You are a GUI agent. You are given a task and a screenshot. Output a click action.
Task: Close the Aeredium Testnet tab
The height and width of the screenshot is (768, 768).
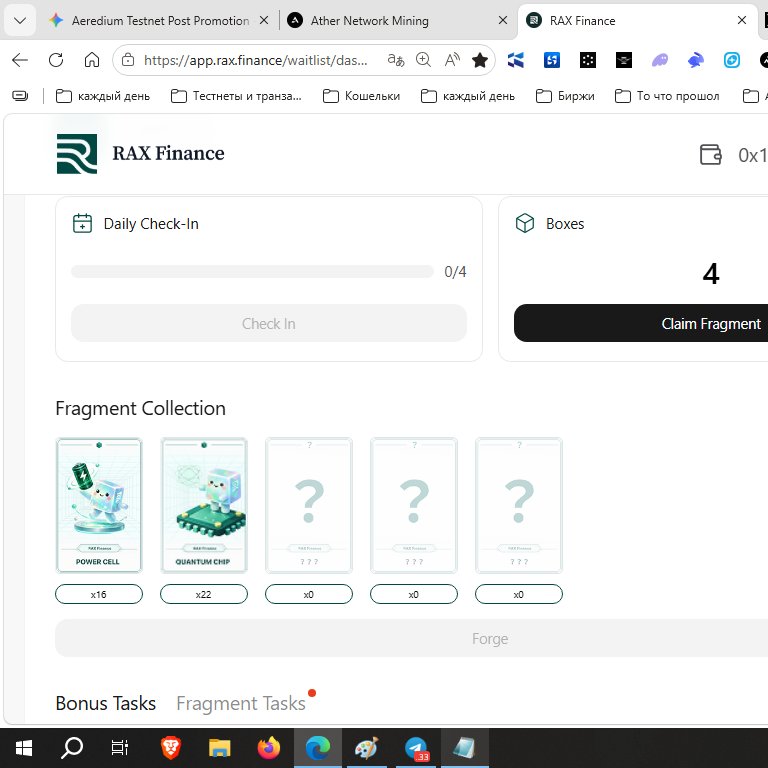click(264, 21)
